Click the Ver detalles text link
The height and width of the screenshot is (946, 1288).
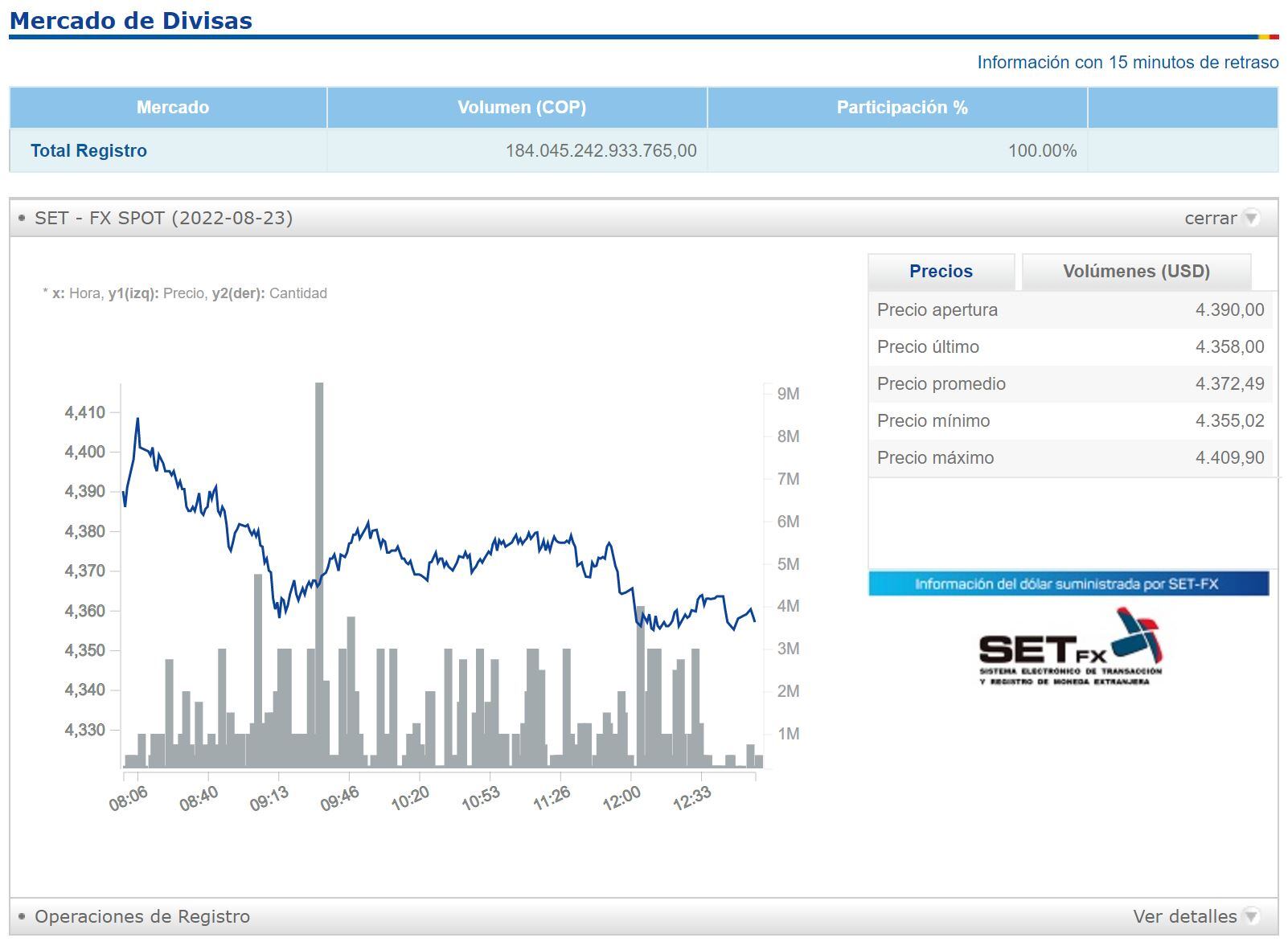[x=1184, y=916]
